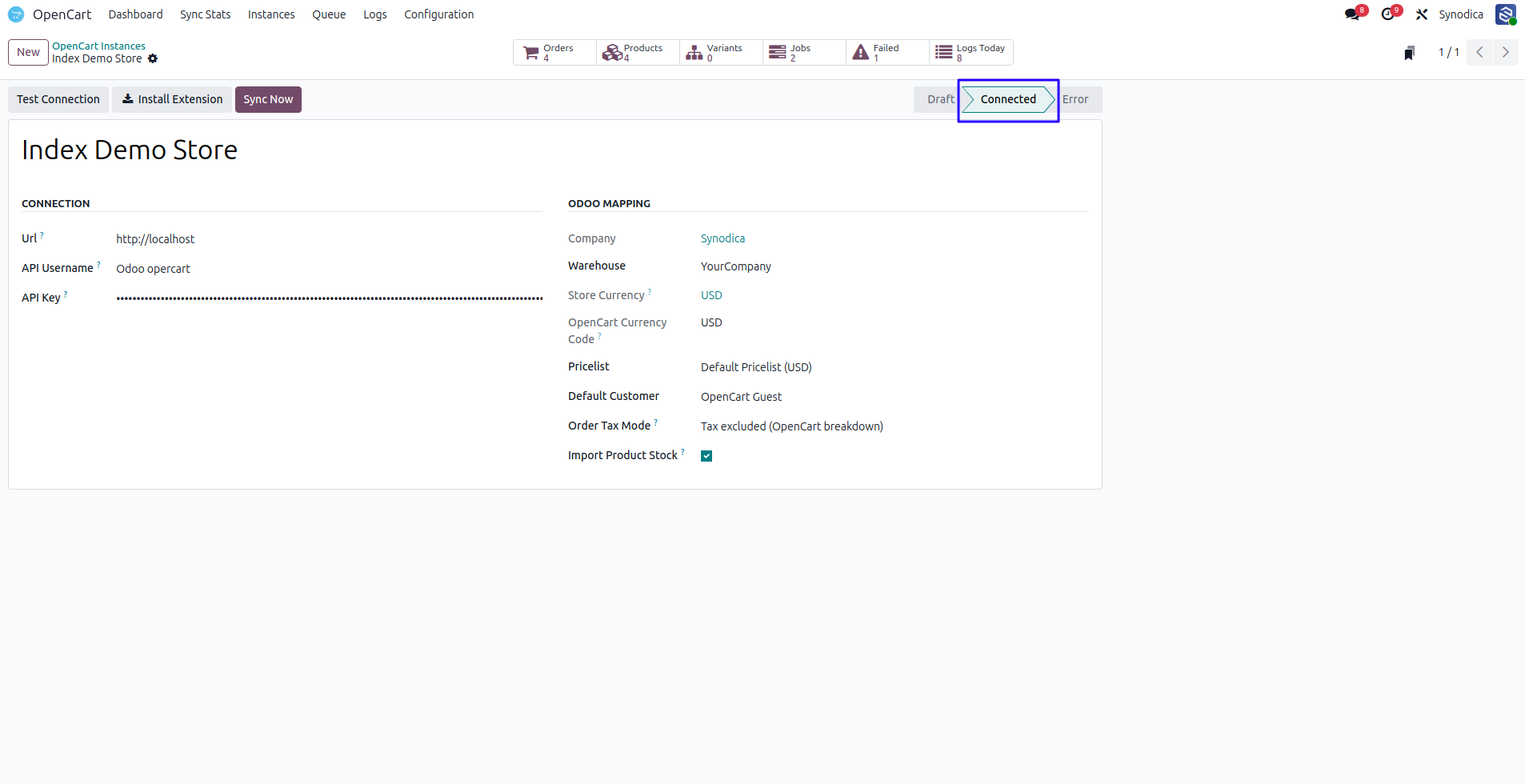Image resolution: width=1525 pixels, height=784 pixels.
Task: Go to the previous record arrow
Action: click(x=1479, y=52)
